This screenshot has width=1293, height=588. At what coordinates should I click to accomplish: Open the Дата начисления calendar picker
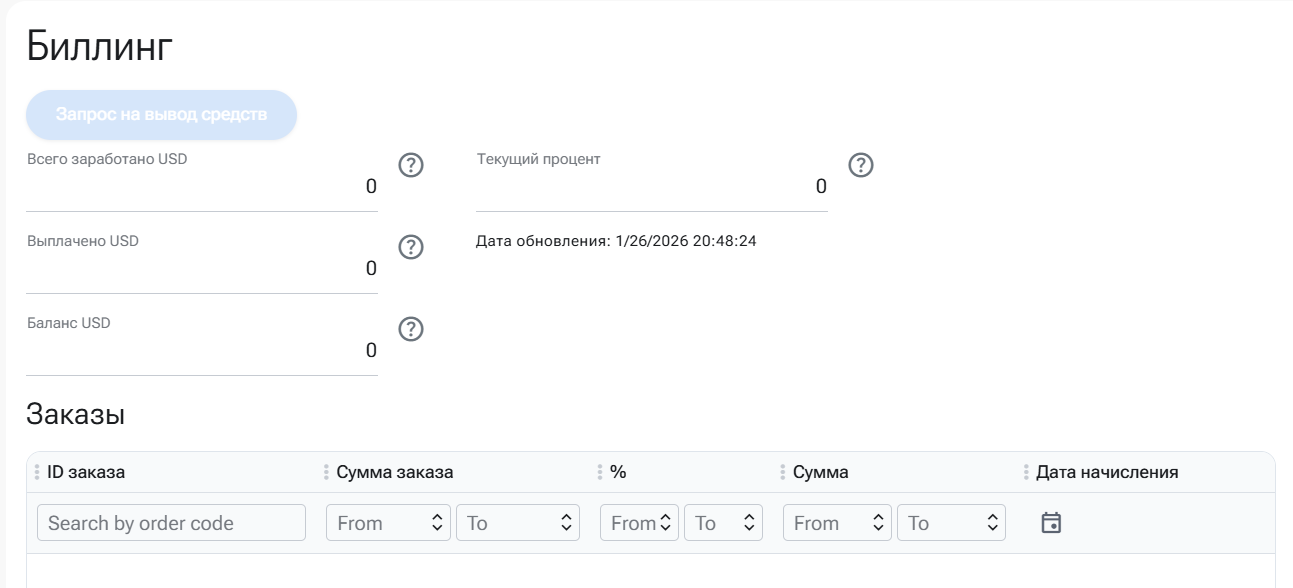[x=1050, y=522]
